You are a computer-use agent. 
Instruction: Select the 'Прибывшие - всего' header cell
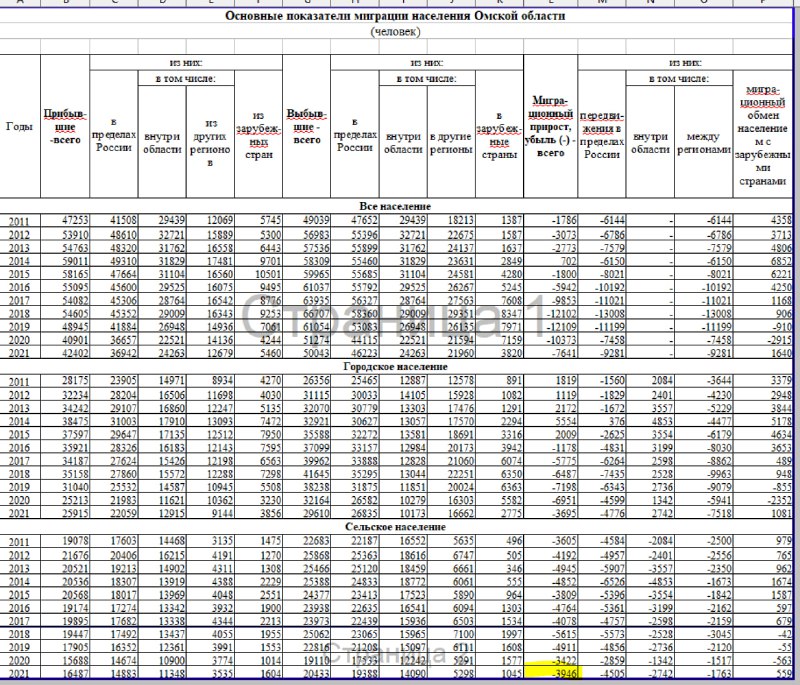tap(65, 126)
